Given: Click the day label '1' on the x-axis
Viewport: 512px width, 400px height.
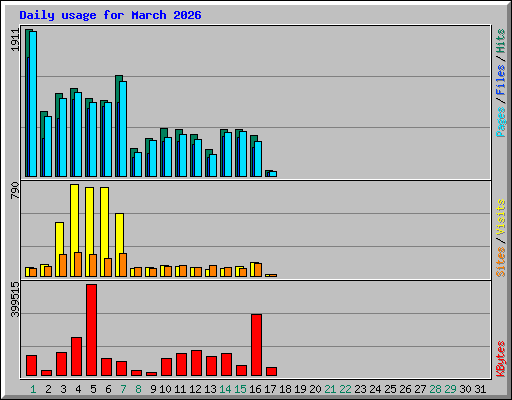Looking at the screenshot, I should [33, 389].
